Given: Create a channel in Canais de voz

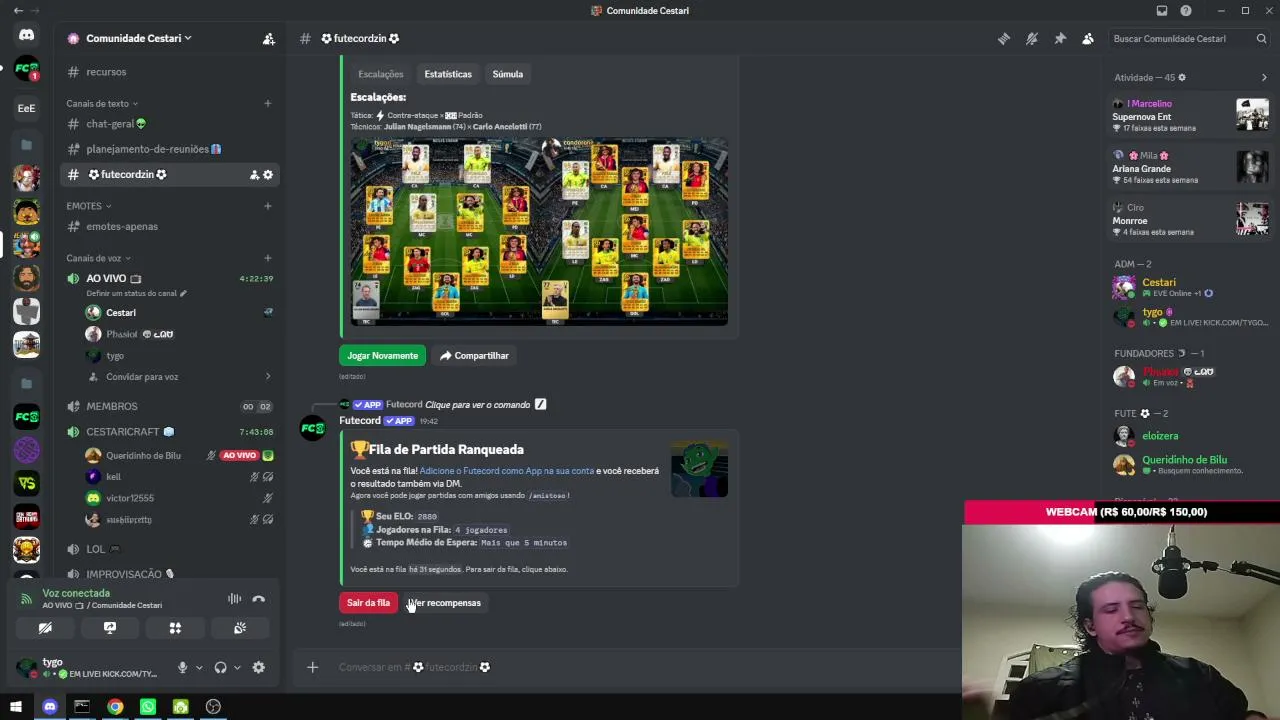Looking at the screenshot, I should pyautogui.click(x=267, y=258).
